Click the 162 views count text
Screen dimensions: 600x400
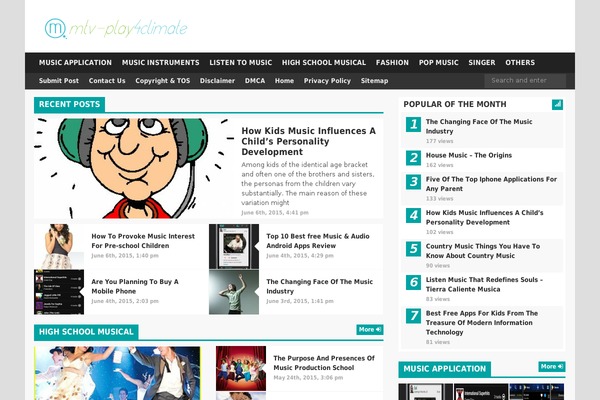[439, 165]
